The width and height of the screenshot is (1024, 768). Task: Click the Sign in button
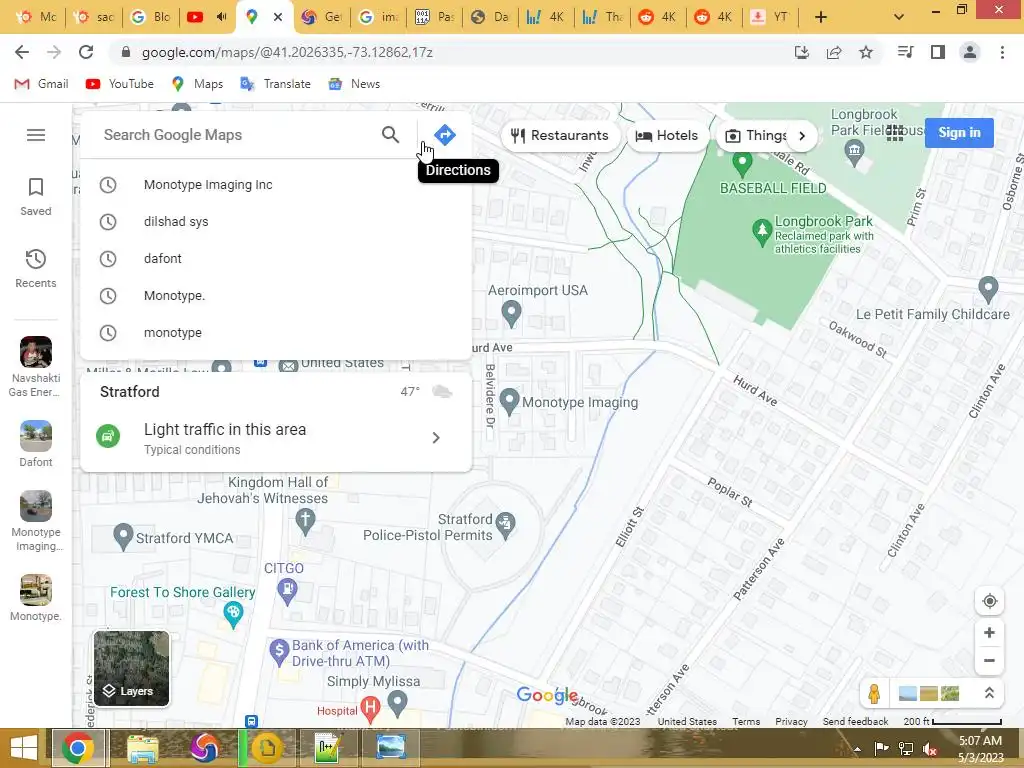click(959, 133)
